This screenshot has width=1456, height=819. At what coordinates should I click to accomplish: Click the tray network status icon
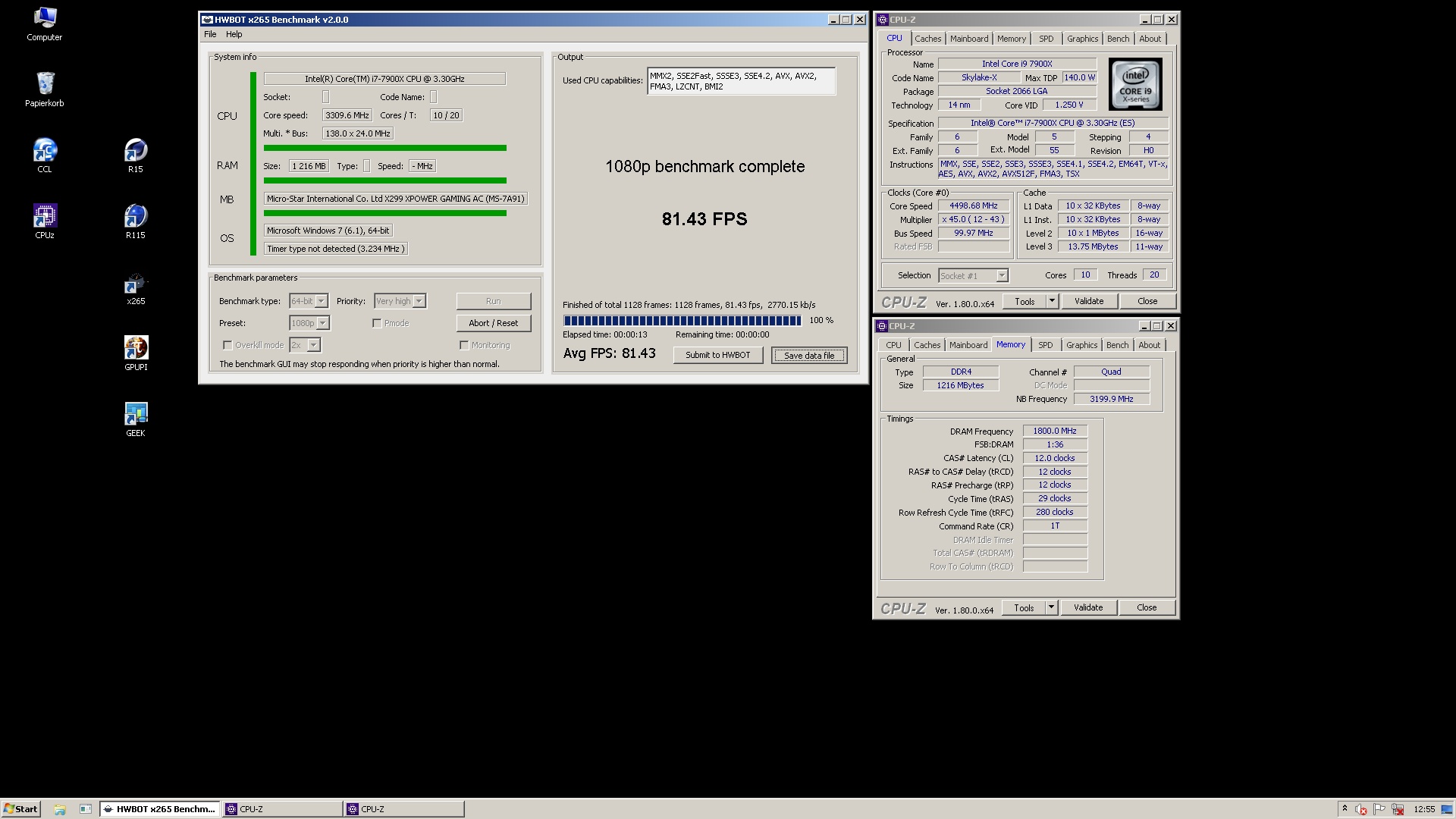click(1398, 809)
